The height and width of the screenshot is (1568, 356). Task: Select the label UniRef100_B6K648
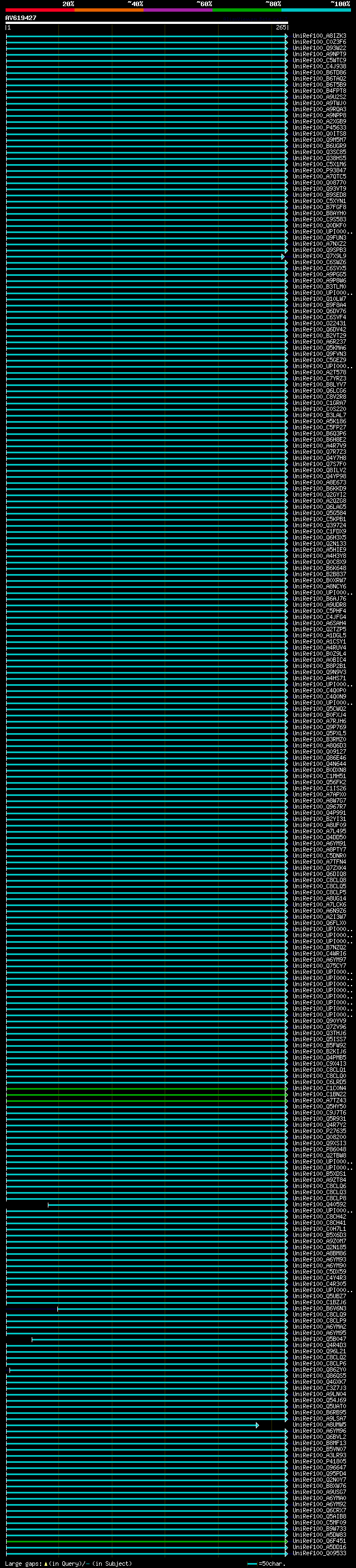[x=319, y=568]
